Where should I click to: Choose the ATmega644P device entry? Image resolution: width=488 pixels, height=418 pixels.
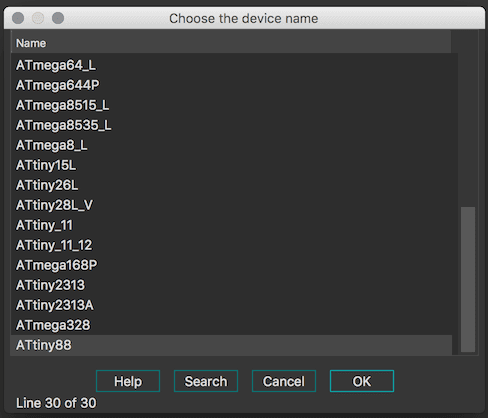click(x=231, y=85)
